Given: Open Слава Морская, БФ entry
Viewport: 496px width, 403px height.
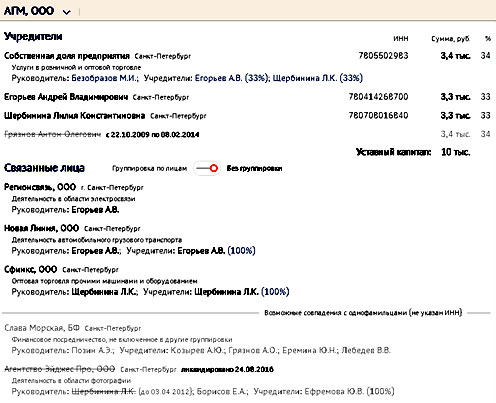Looking at the screenshot, I should (x=42, y=328).
